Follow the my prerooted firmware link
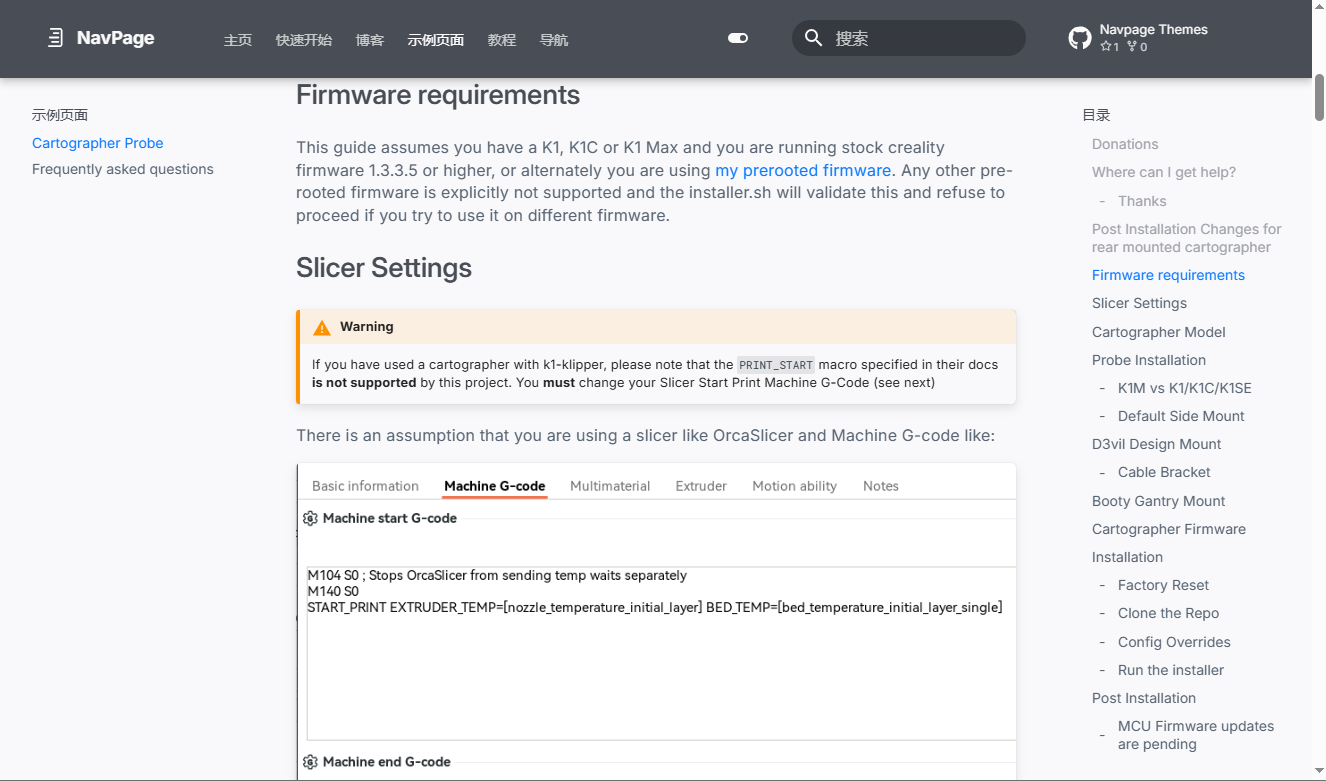This screenshot has height=781, width=1326. (803, 170)
